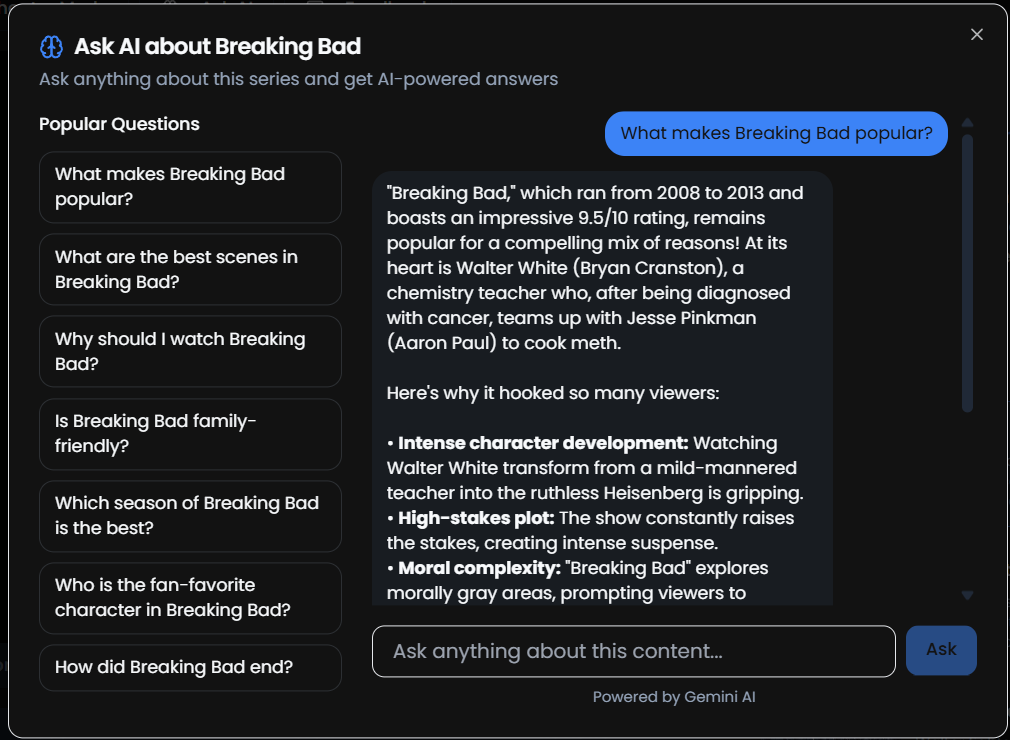Select "What are the best scenes" question
Viewport: 1010px width, 740px height.
click(190, 269)
